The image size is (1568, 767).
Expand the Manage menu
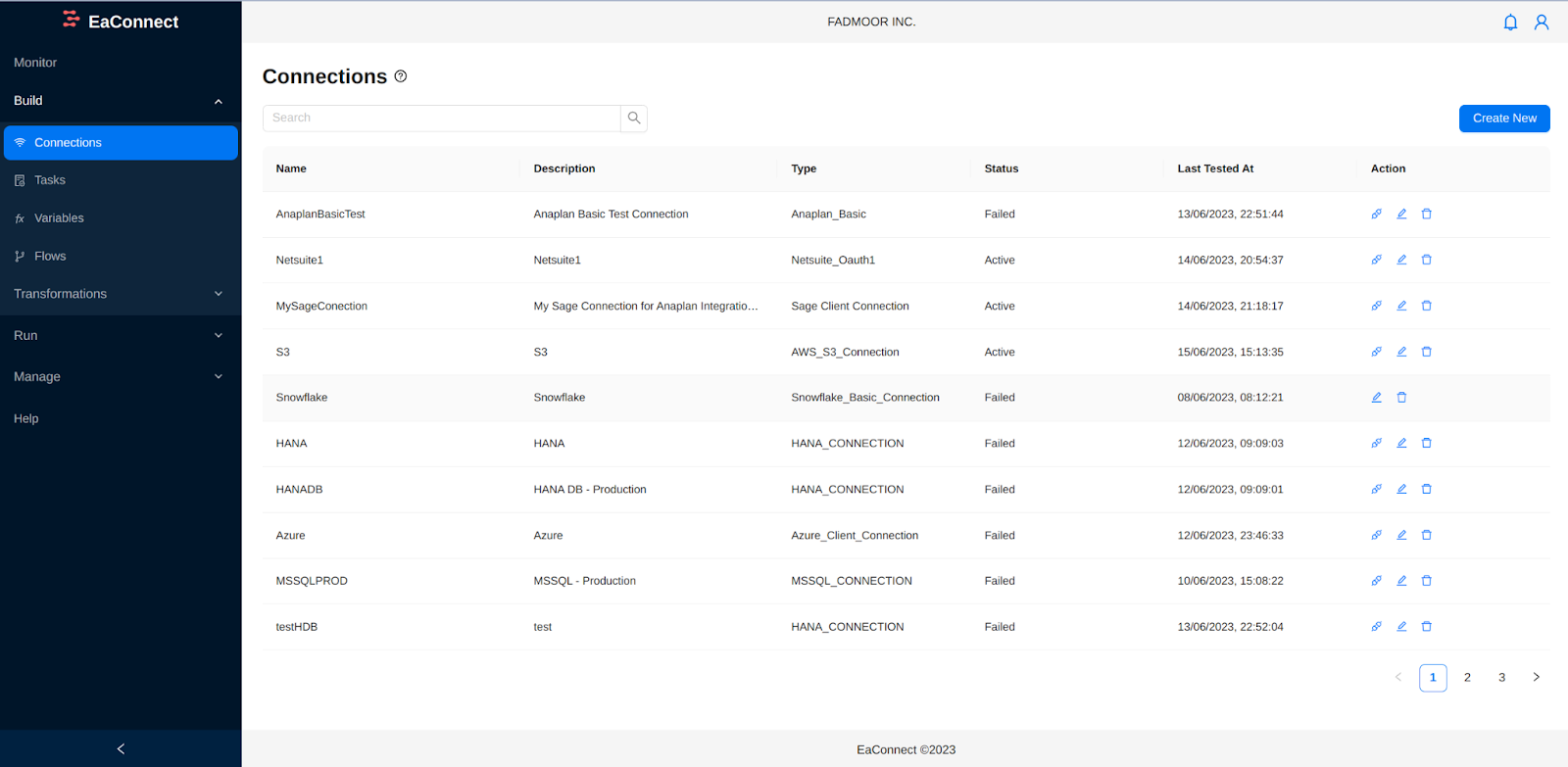pyautogui.click(x=121, y=376)
